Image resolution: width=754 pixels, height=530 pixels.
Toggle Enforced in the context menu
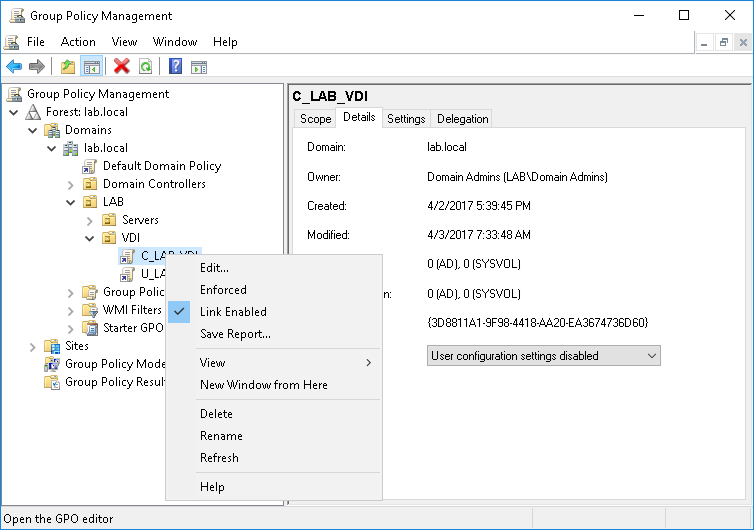tap(223, 290)
